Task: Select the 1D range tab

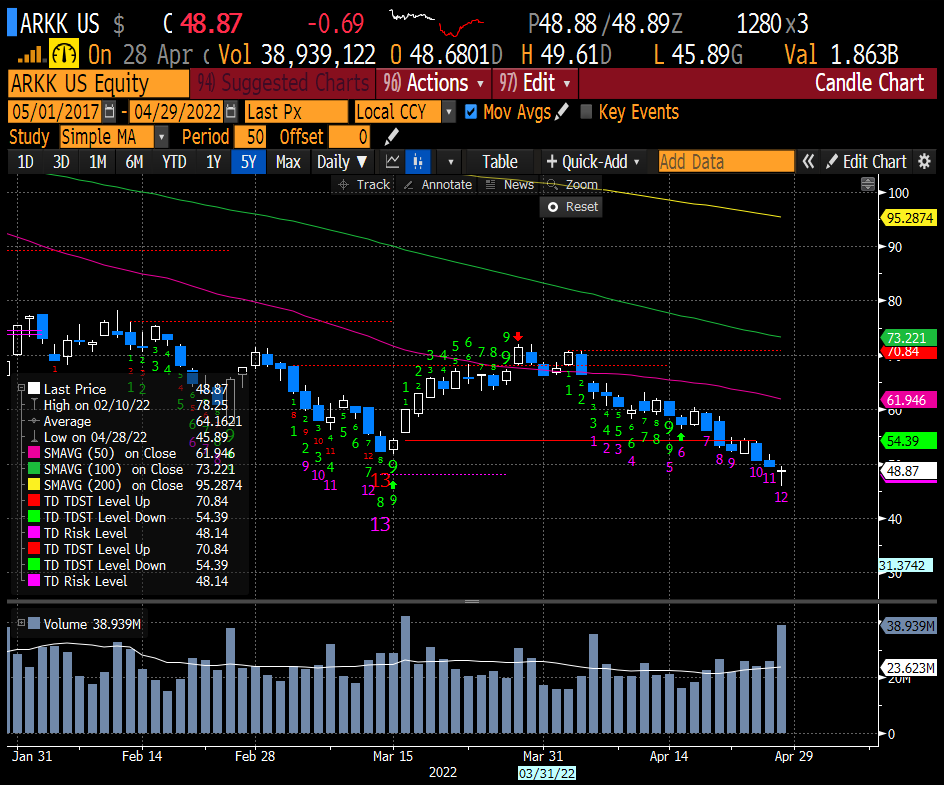Action: [x=25, y=162]
